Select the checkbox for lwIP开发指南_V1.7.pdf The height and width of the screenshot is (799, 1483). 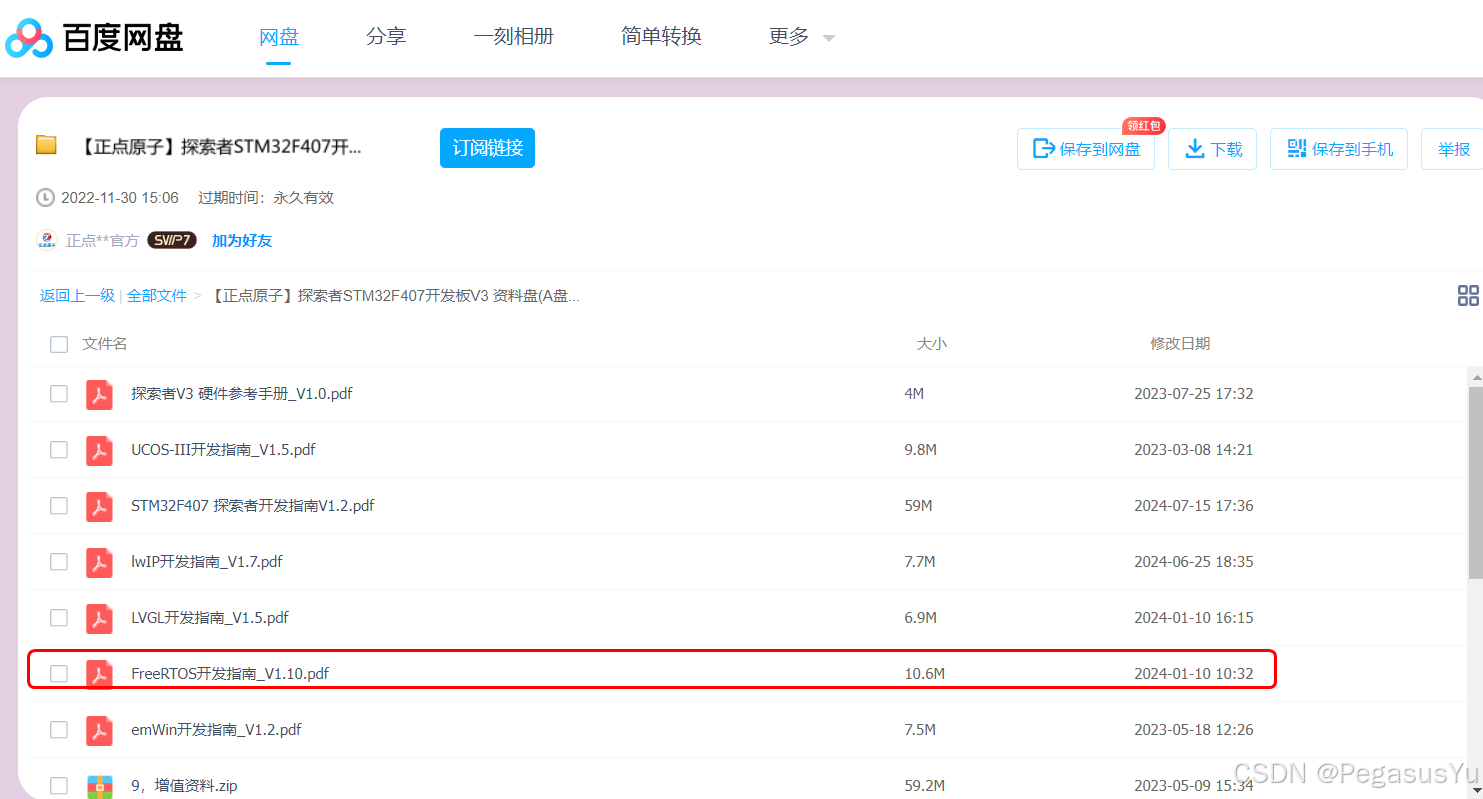59,562
